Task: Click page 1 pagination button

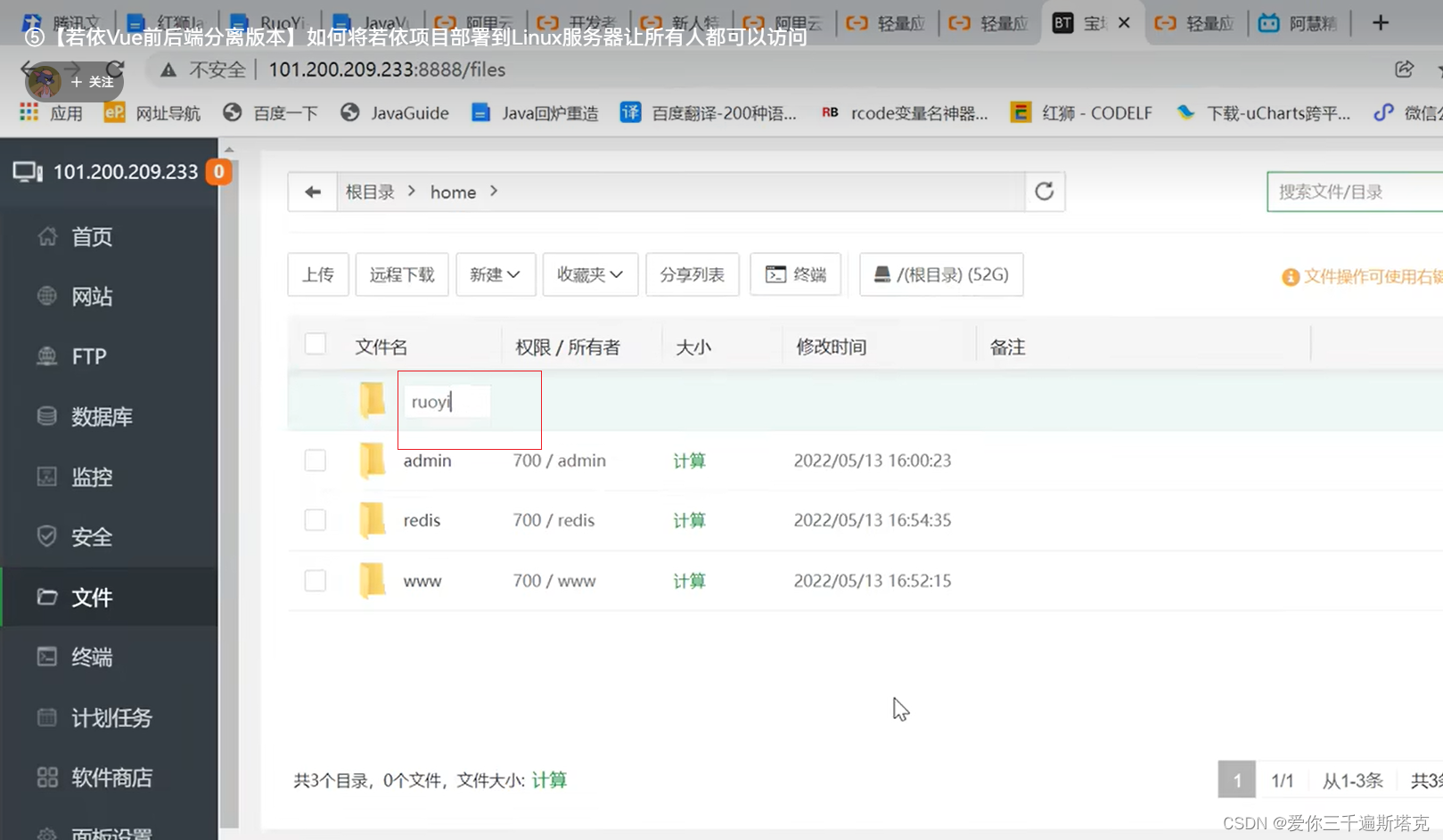Action: coord(1237,780)
